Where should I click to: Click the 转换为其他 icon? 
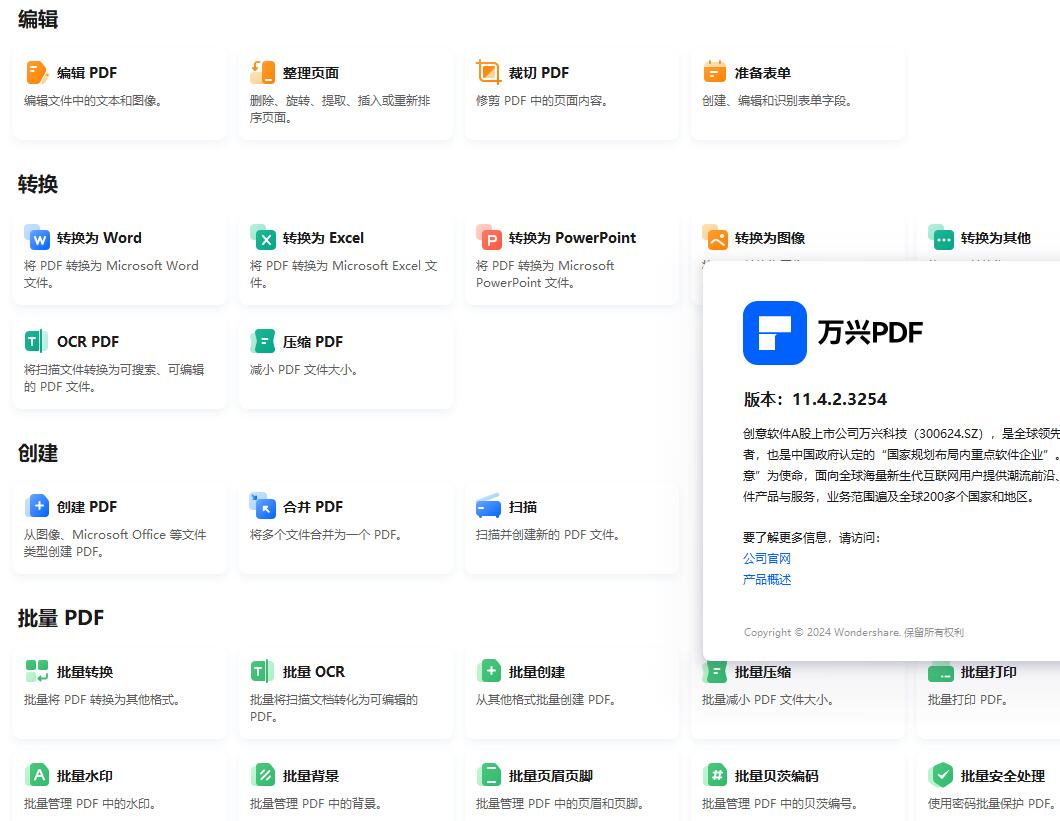click(940, 237)
